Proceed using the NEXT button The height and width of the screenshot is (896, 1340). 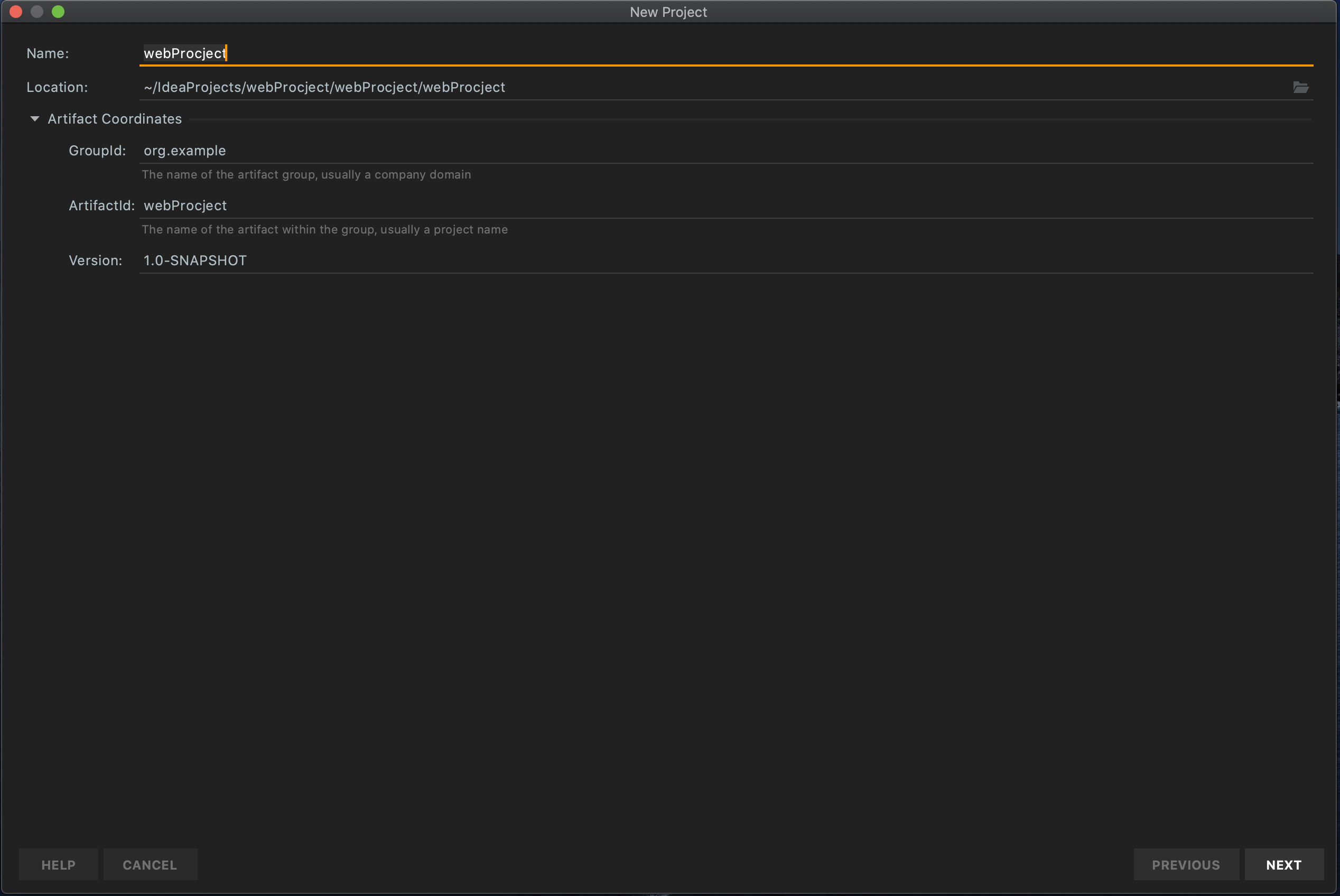1283,865
